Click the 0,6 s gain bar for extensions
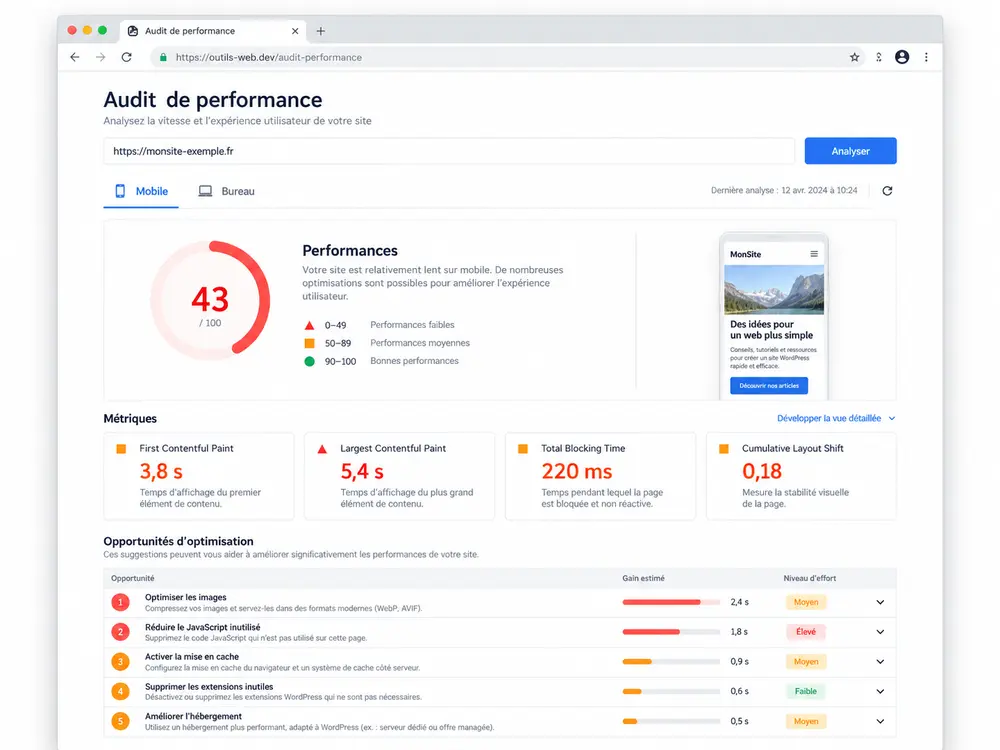 tap(671, 691)
